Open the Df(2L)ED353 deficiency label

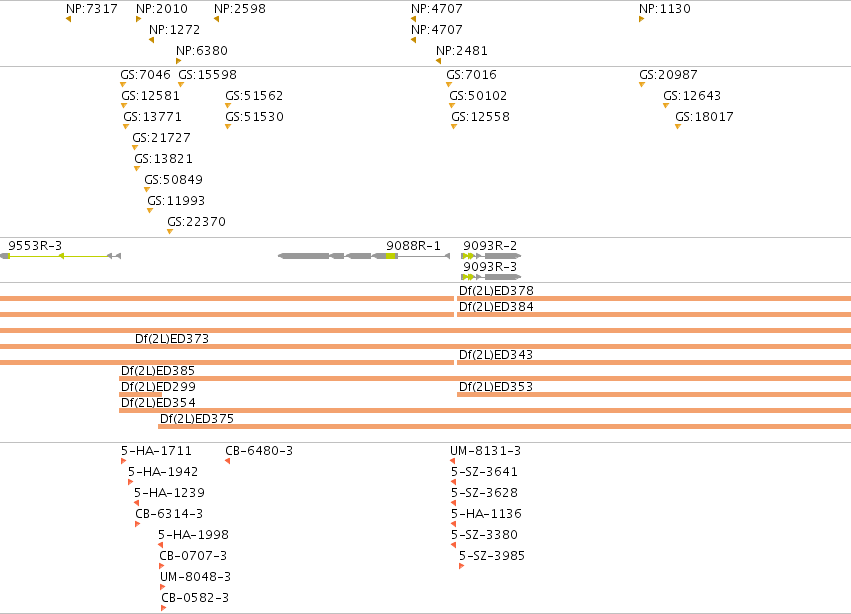(496, 387)
